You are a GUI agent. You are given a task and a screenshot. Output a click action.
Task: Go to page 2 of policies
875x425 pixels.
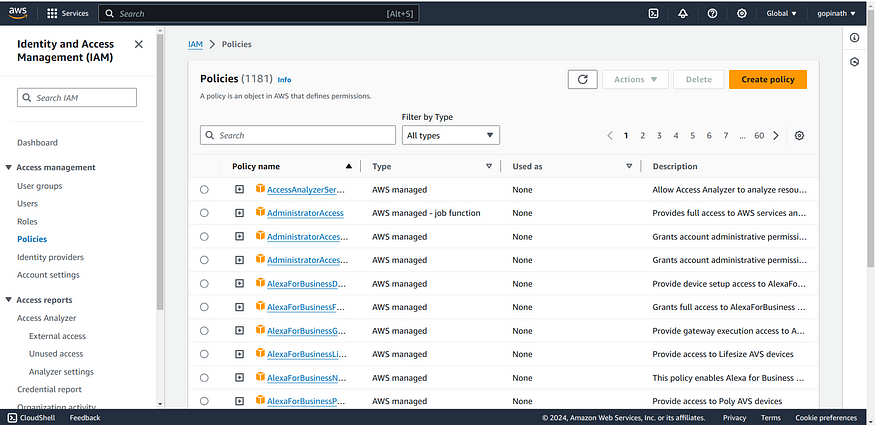coord(643,136)
